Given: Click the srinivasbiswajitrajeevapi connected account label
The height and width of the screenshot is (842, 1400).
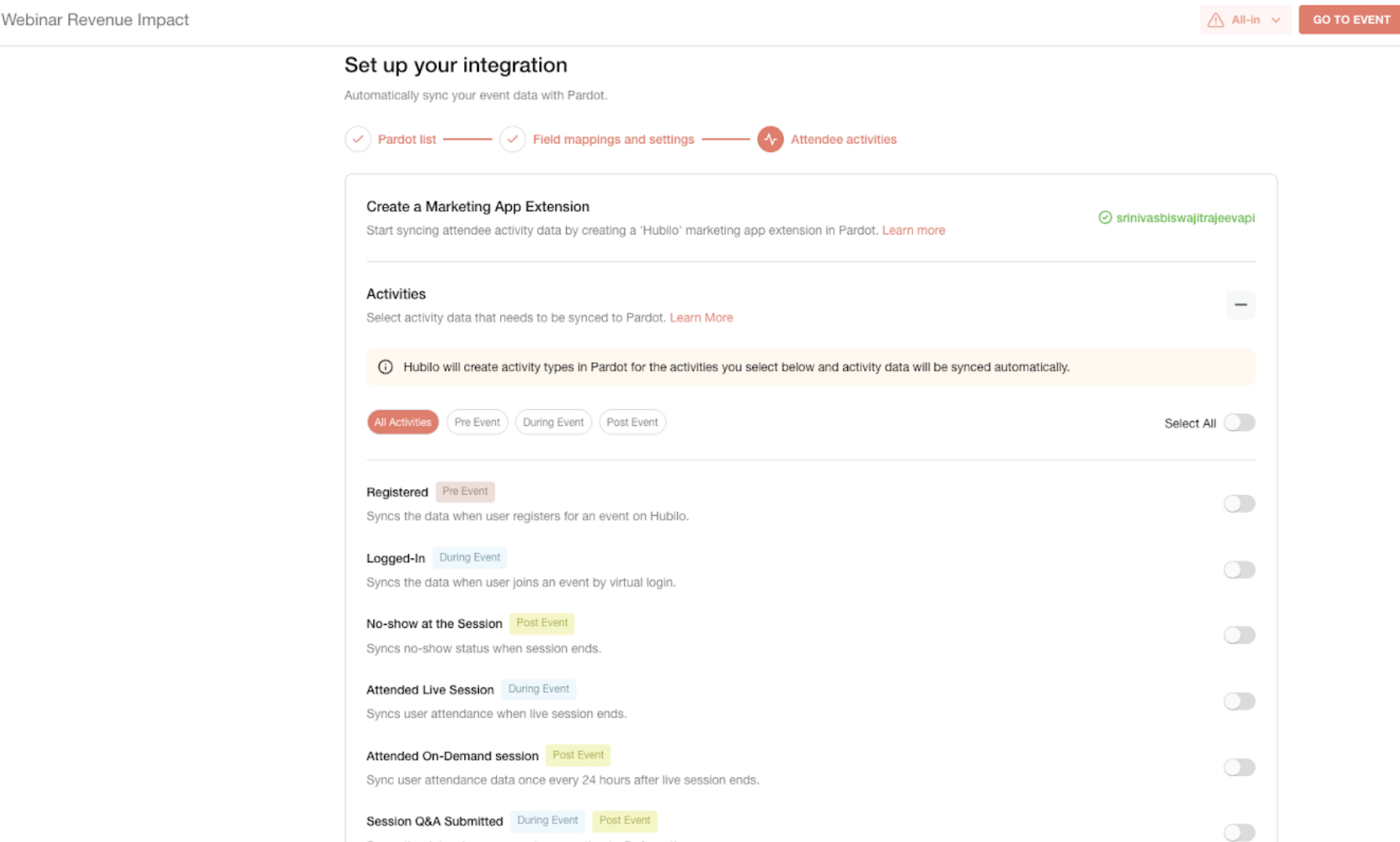Looking at the screenshot, I should (1185, 218).
